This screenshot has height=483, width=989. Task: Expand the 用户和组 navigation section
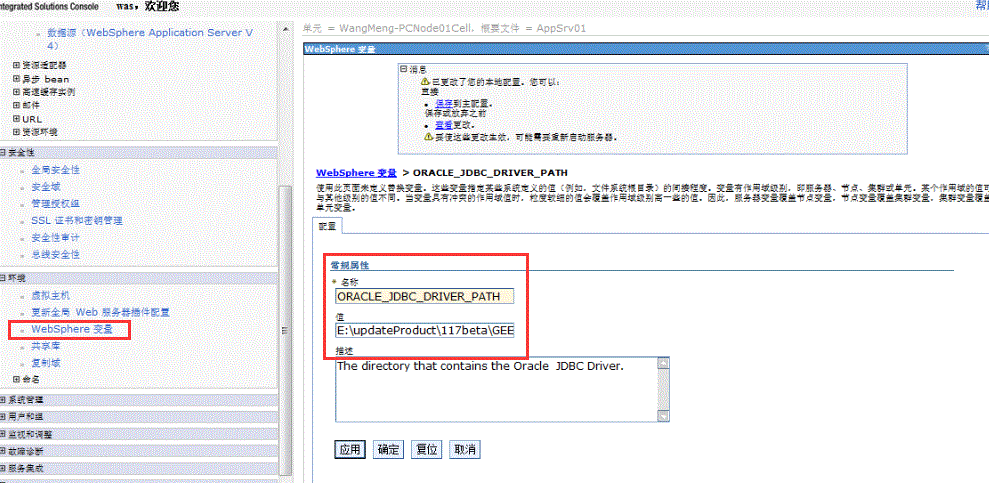point(4,417)
